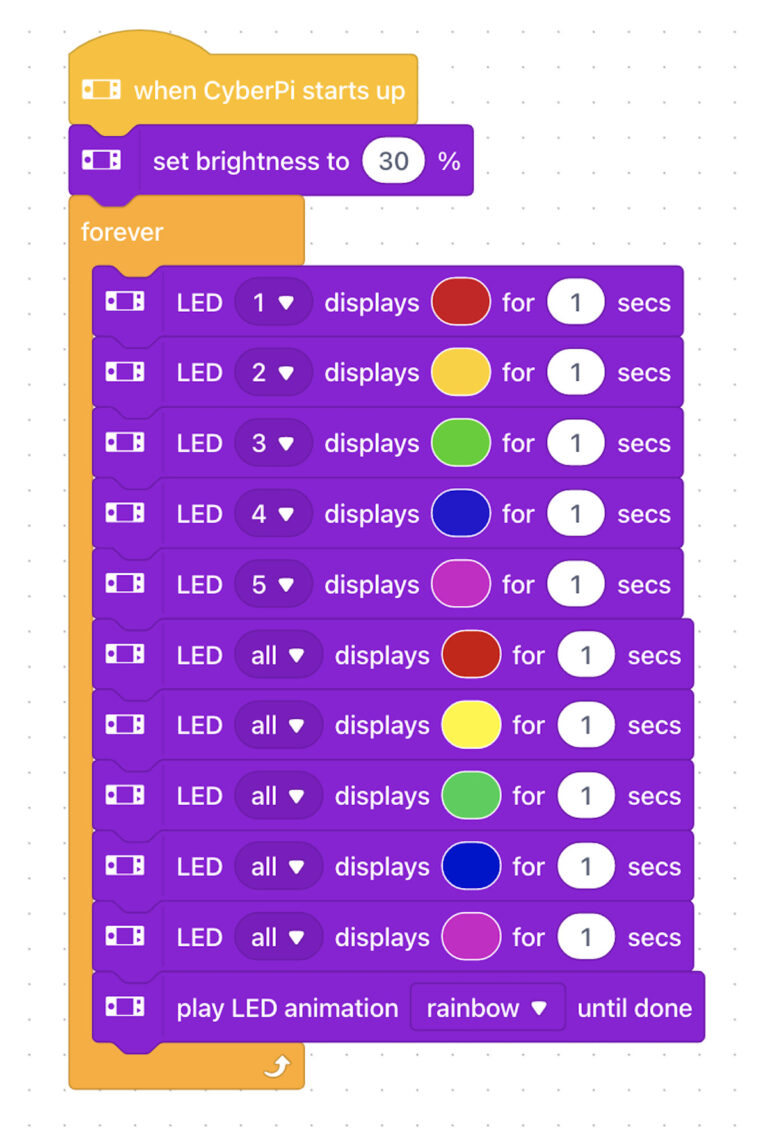The width and height of the screenshot is (768, 1128).
Task: Click seconds input on LED 2 block
Action: coord(576,373)
